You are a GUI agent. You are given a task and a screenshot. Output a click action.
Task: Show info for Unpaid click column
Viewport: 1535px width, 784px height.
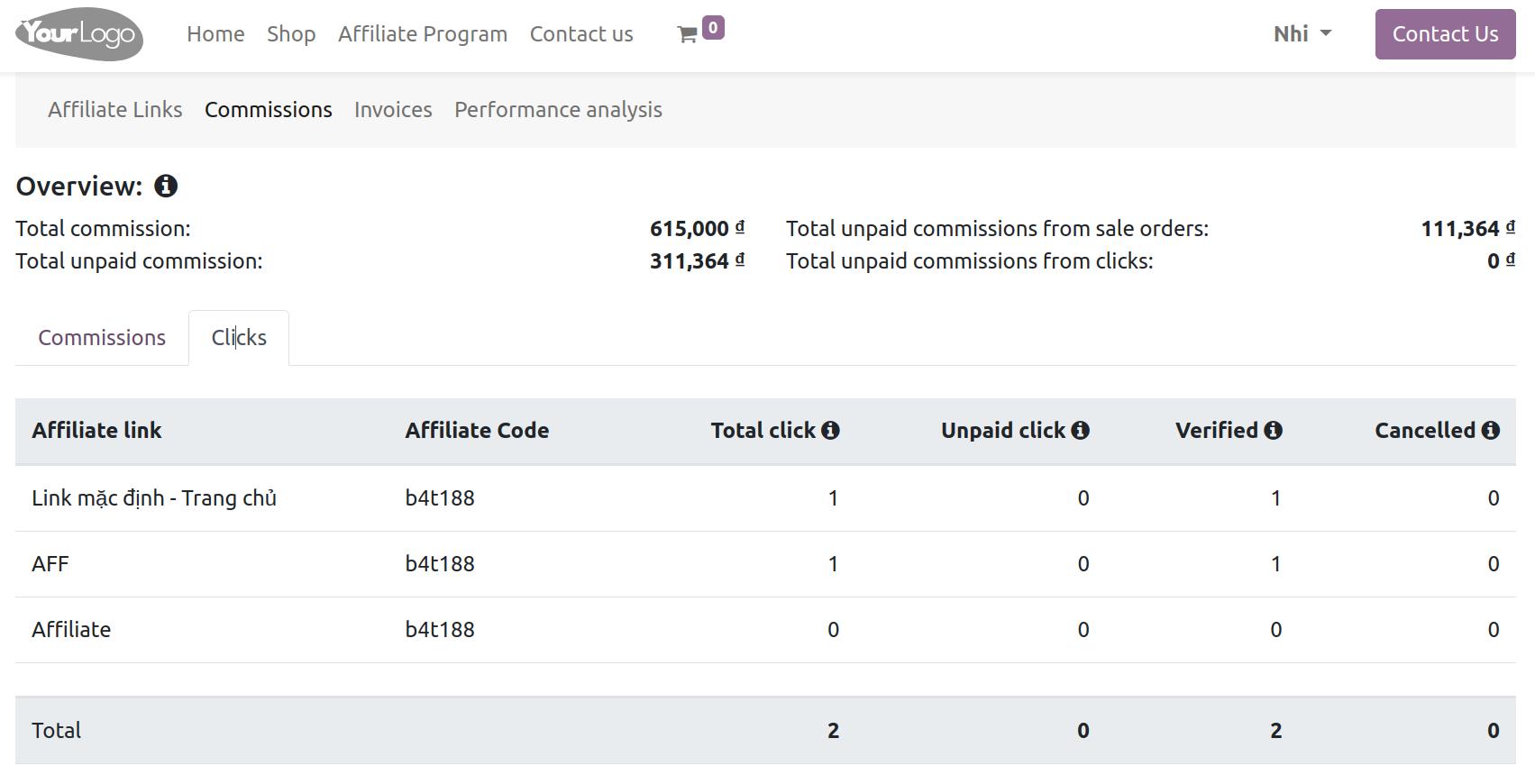click(x=1080, y=431)
